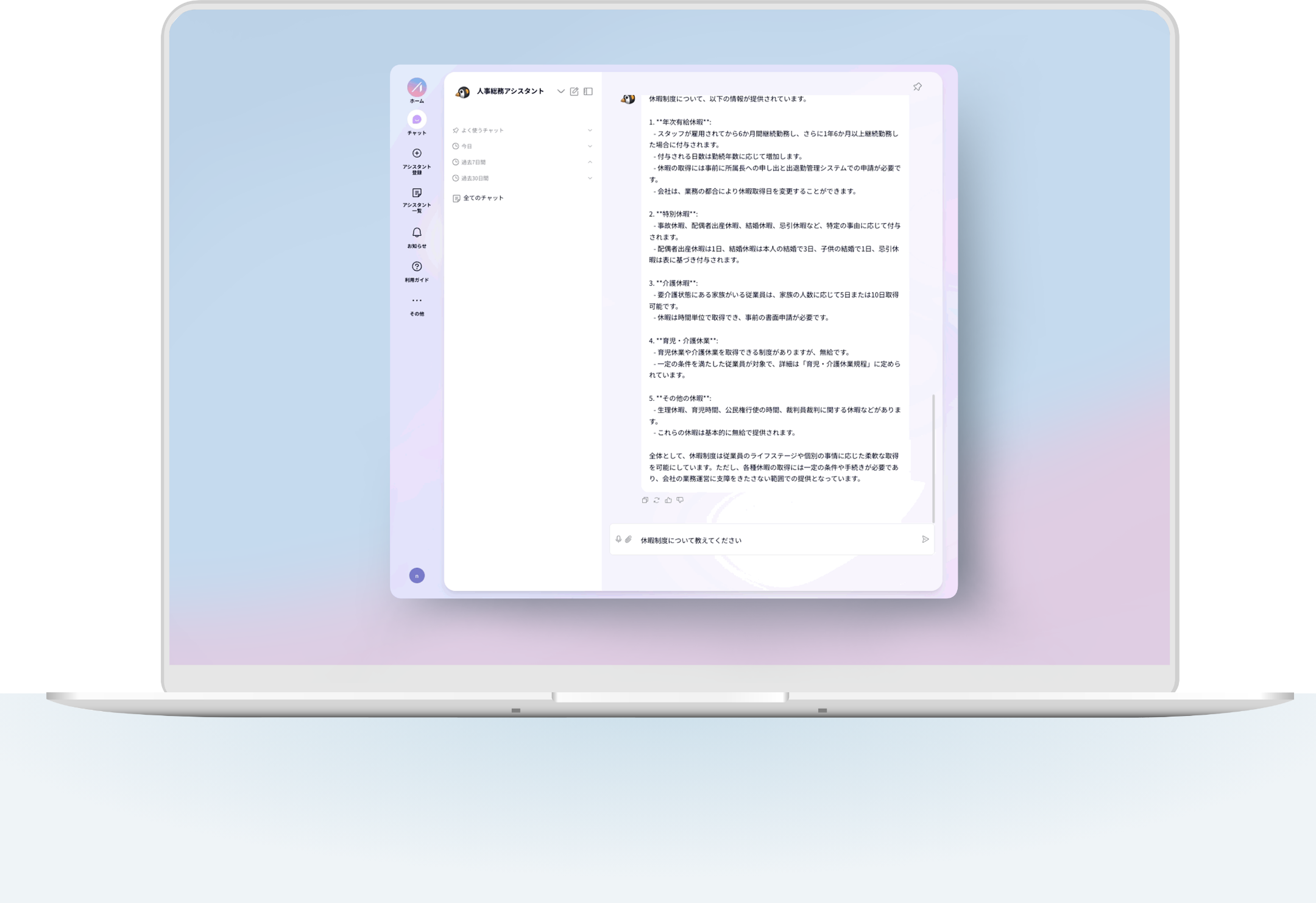The width and height of the screenshot is (1316, 903).
Task: Open the チャット chat section
Action: click(417, 119)
